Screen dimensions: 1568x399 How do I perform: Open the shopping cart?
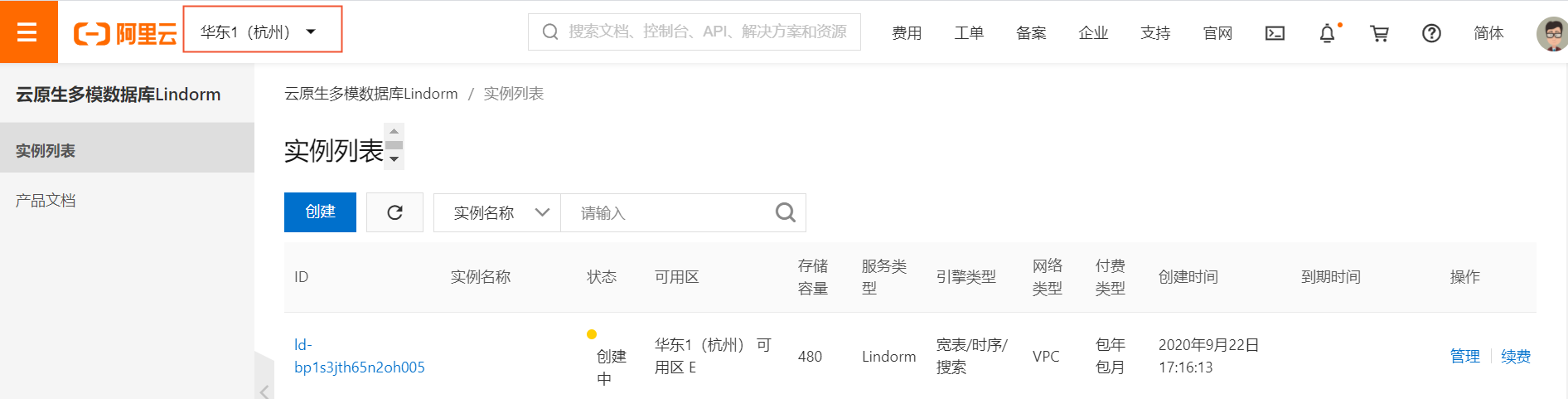click(x=1379, y=33)
